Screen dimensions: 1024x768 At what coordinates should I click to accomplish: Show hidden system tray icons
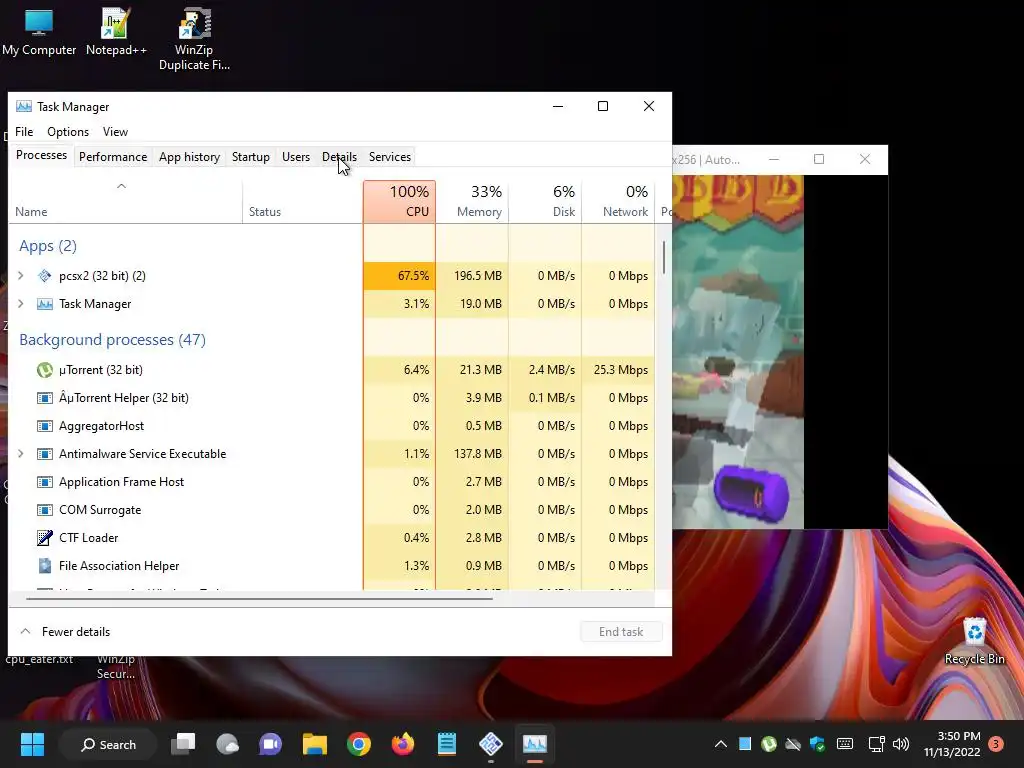(x=720, y=744)
